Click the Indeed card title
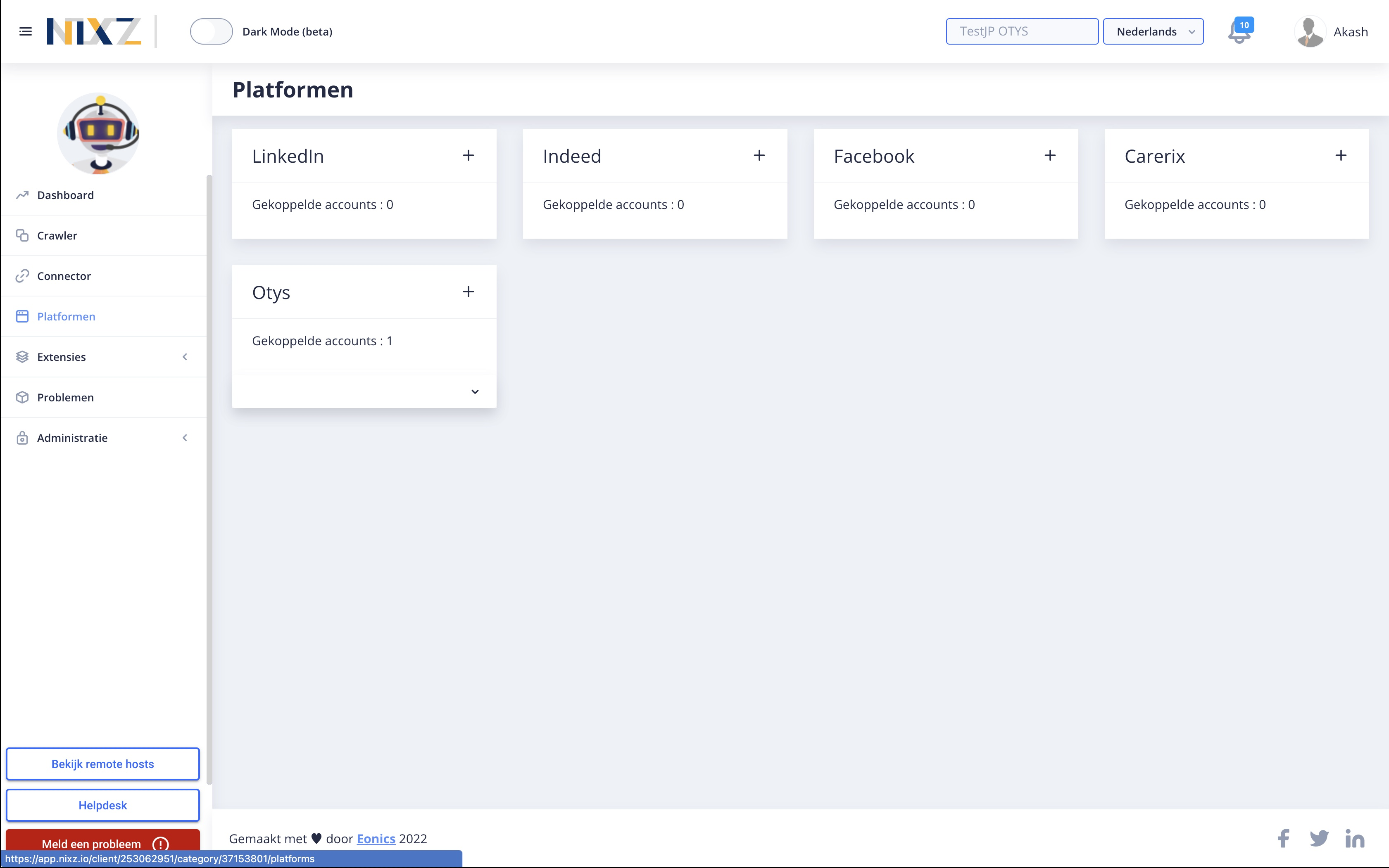 click(x=572, y=156)
